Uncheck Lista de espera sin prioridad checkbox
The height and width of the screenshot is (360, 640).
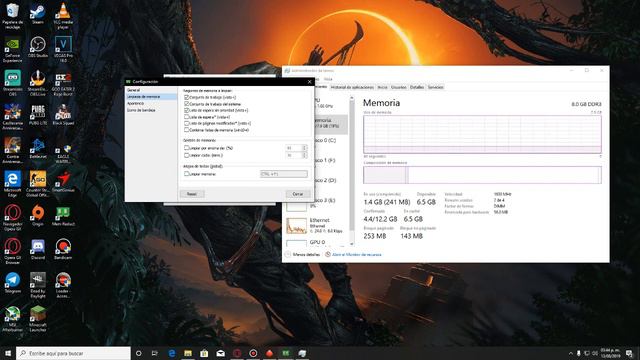[x=187, y=110]
